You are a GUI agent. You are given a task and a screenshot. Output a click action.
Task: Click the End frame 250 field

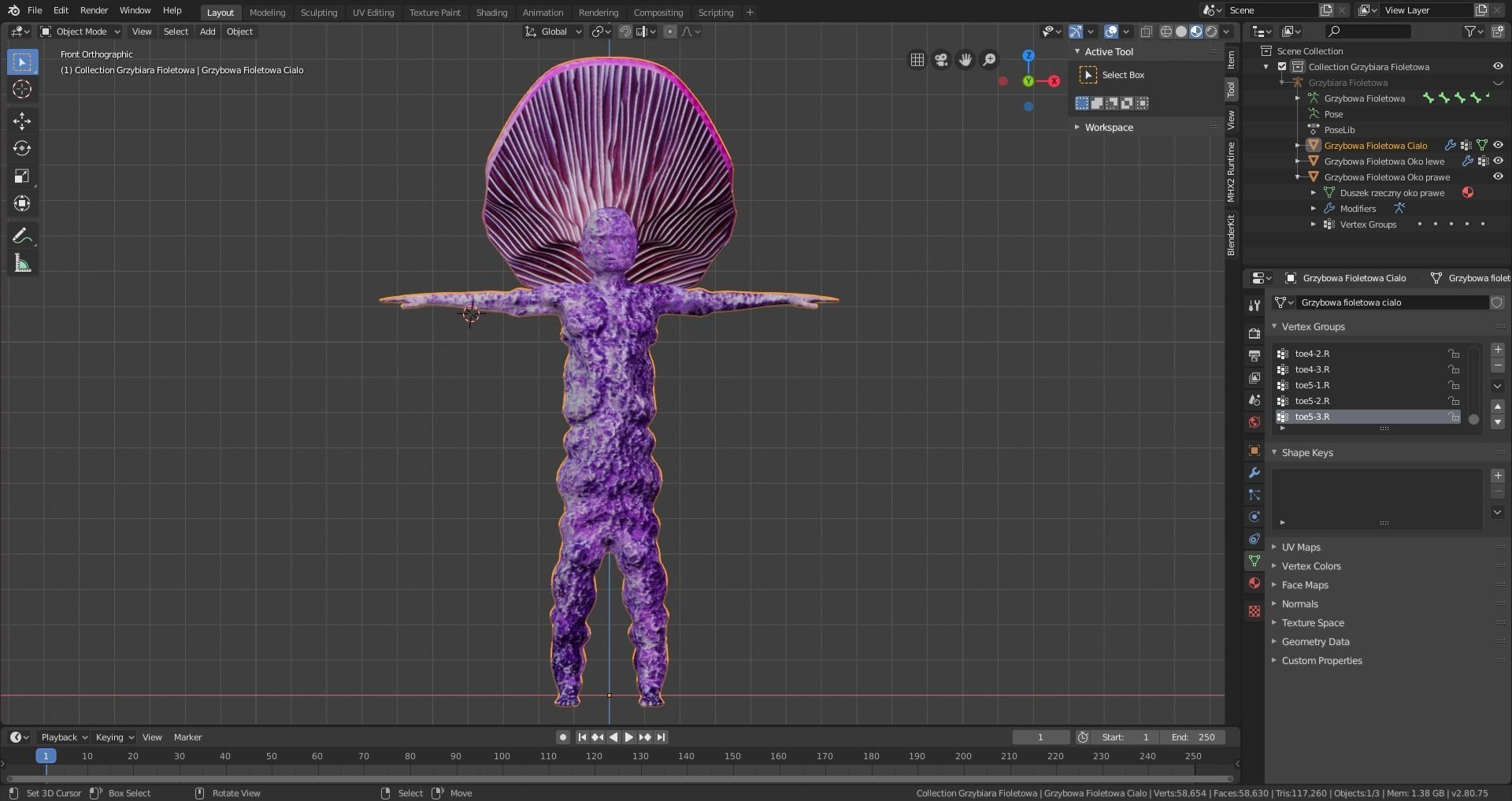click(1193, 737)
